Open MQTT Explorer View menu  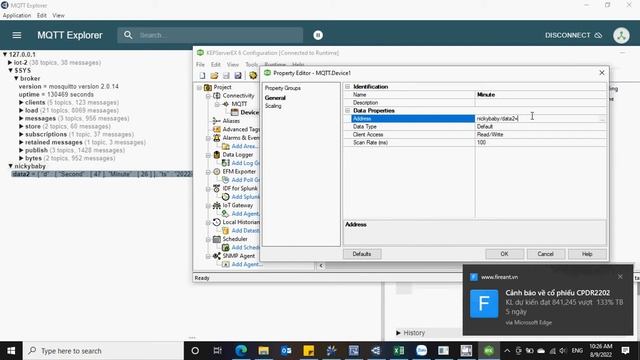coord(58,16)
